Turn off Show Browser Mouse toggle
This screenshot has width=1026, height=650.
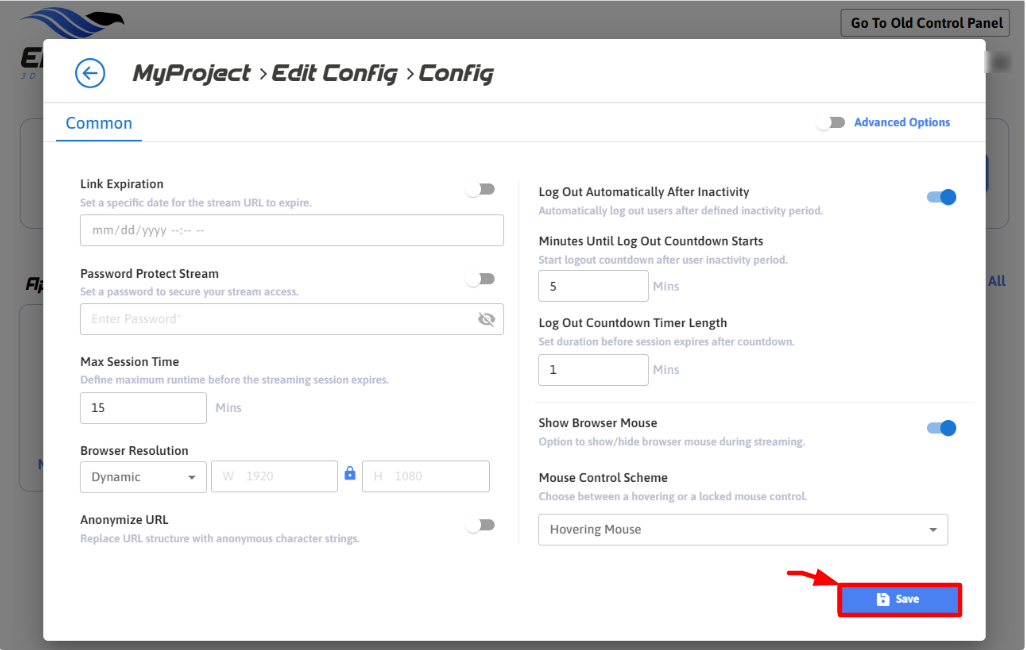(x=941, y=428)
